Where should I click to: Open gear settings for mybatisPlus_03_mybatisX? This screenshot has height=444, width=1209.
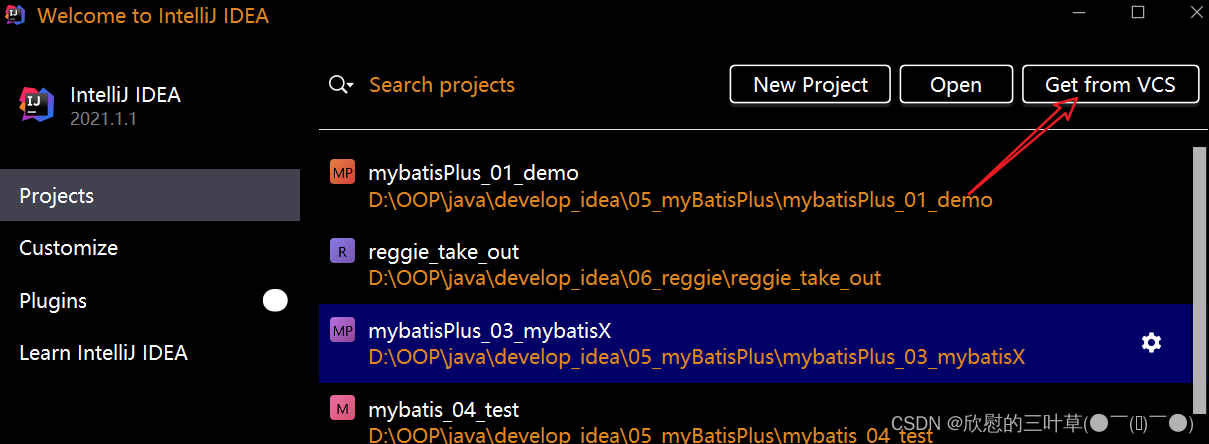pyautogui.click(x=1151, y=343)
